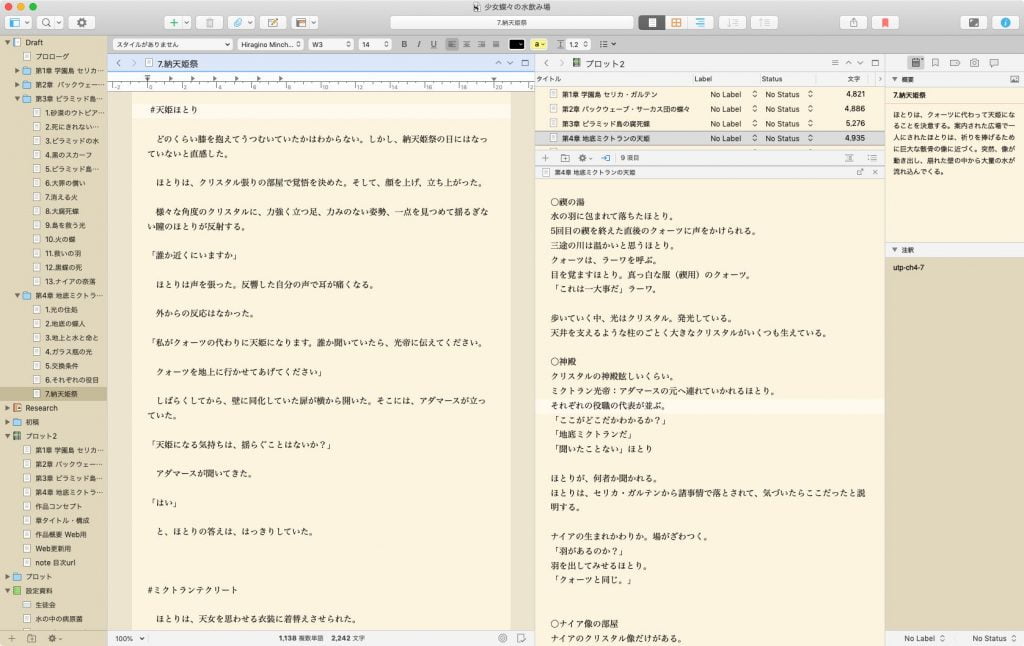Enter Composition mode
Viewport: 1024px width, 646px height.
[x=974, y=22]
